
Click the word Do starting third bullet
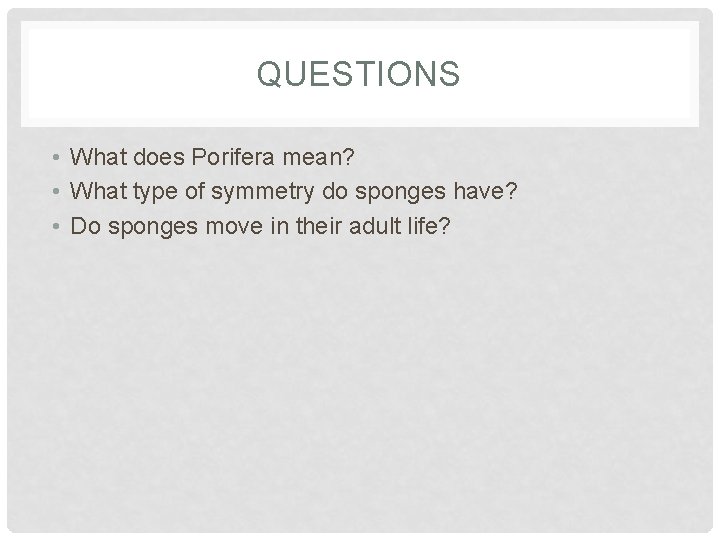(x=87, y=226)
